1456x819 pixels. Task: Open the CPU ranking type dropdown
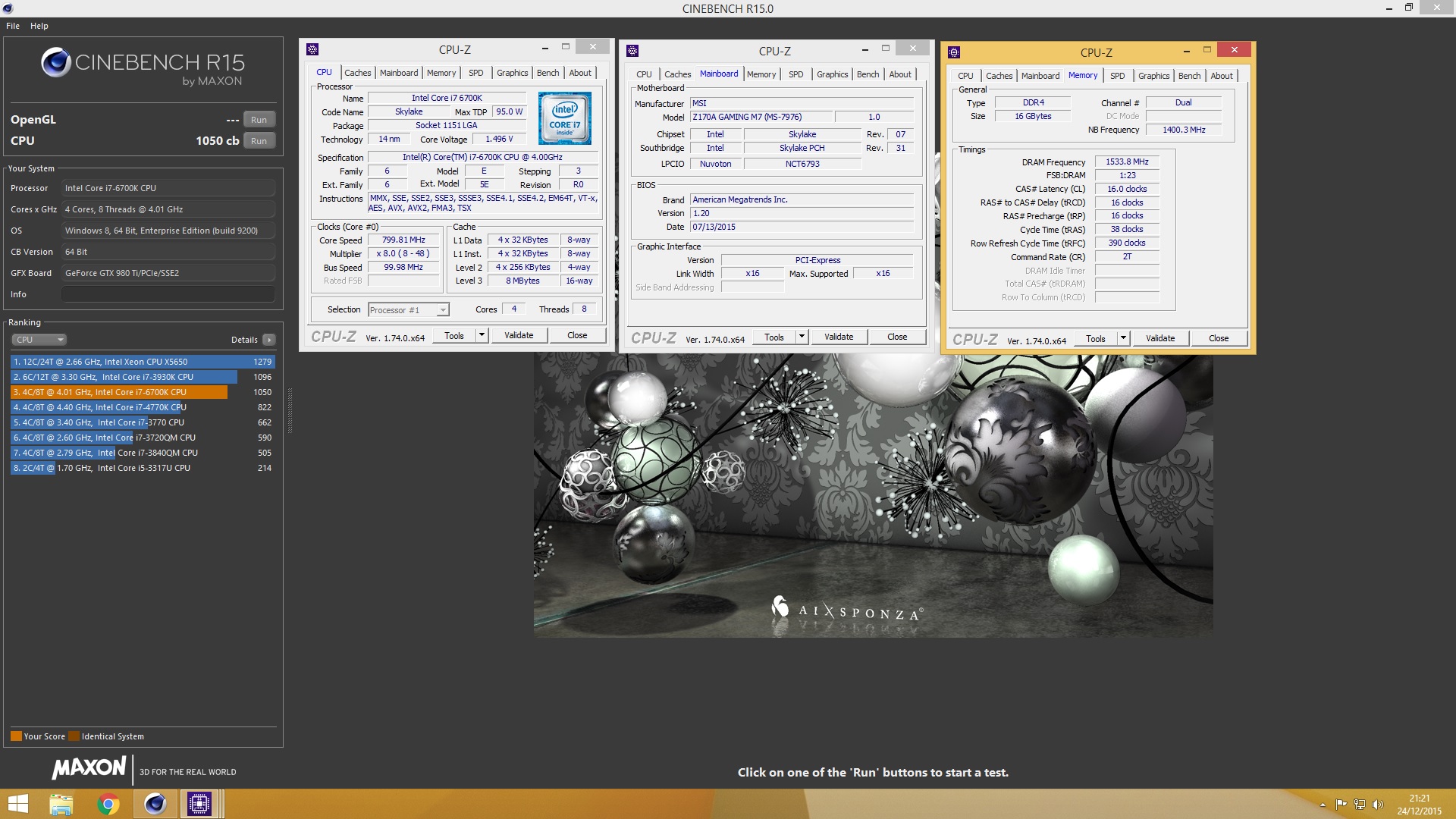click(39, 340)
